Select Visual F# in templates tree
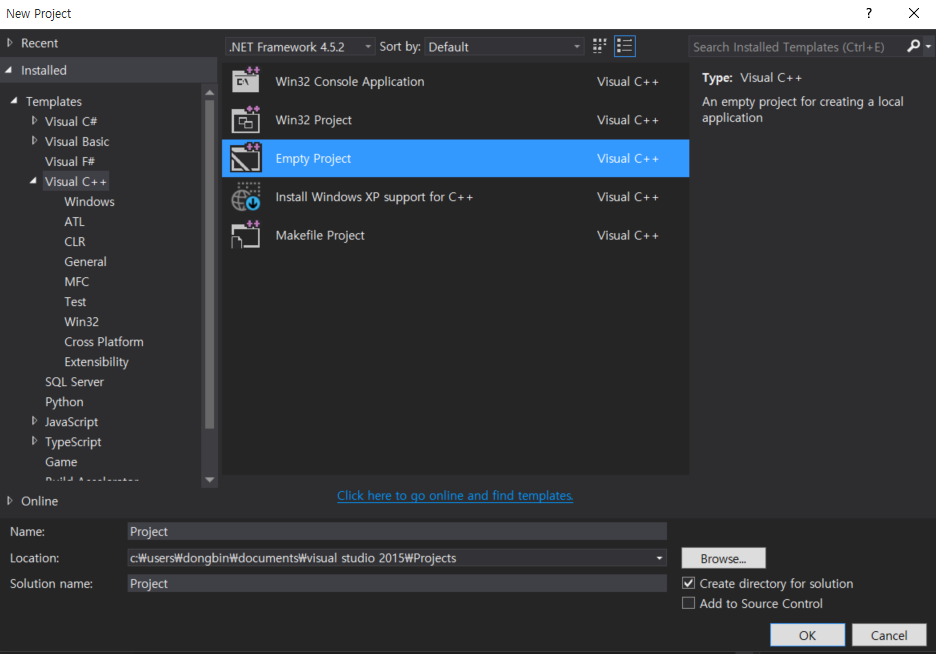Viewport: 936px width, 654px height. [69, 161]
